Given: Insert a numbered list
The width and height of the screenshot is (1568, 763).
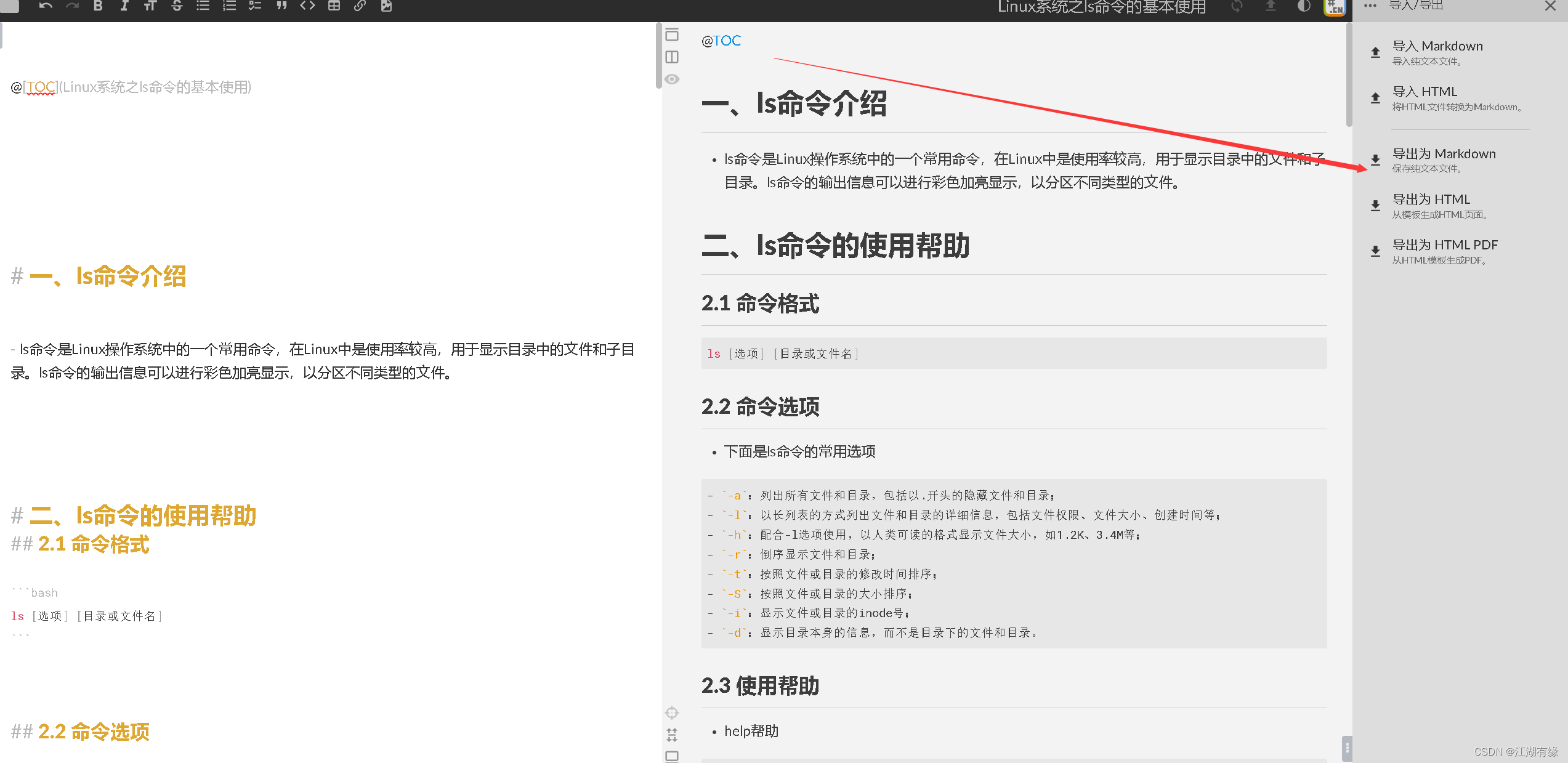Looking at the screenshot, I should (x=229, y=6).
